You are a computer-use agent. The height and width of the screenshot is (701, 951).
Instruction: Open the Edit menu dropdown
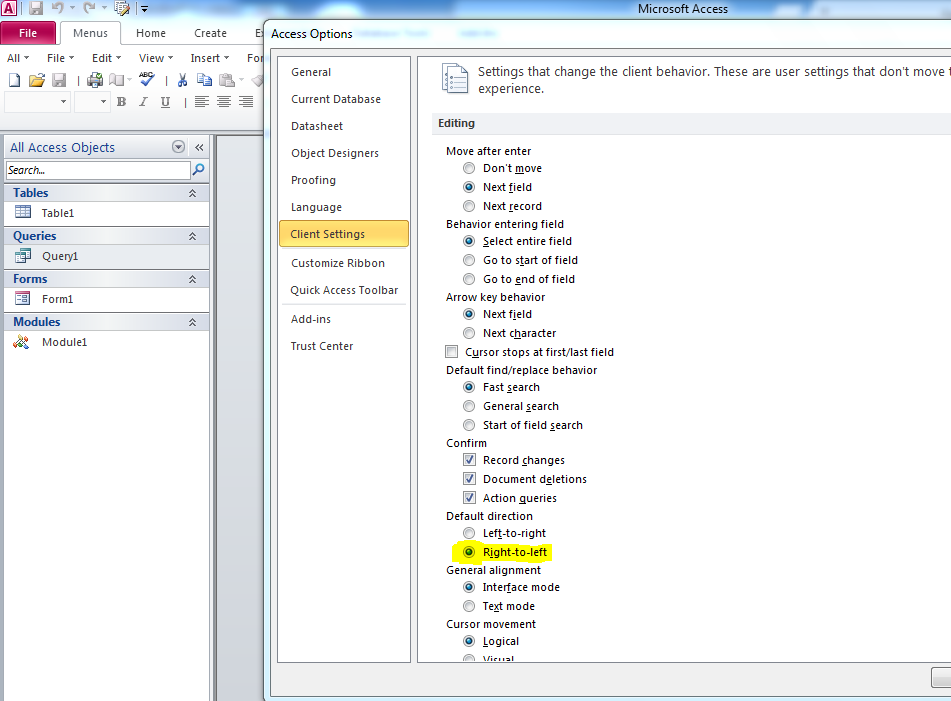(106, 58)
